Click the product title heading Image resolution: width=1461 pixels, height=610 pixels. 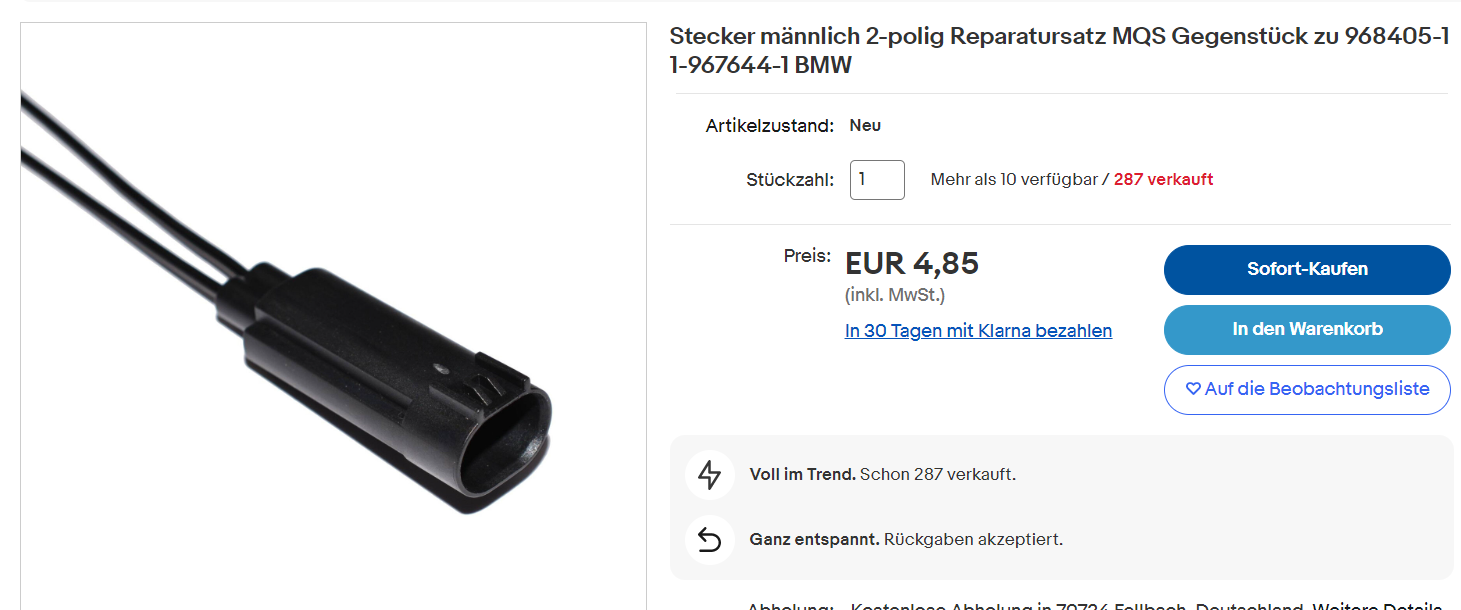[x=1059, y=51]
